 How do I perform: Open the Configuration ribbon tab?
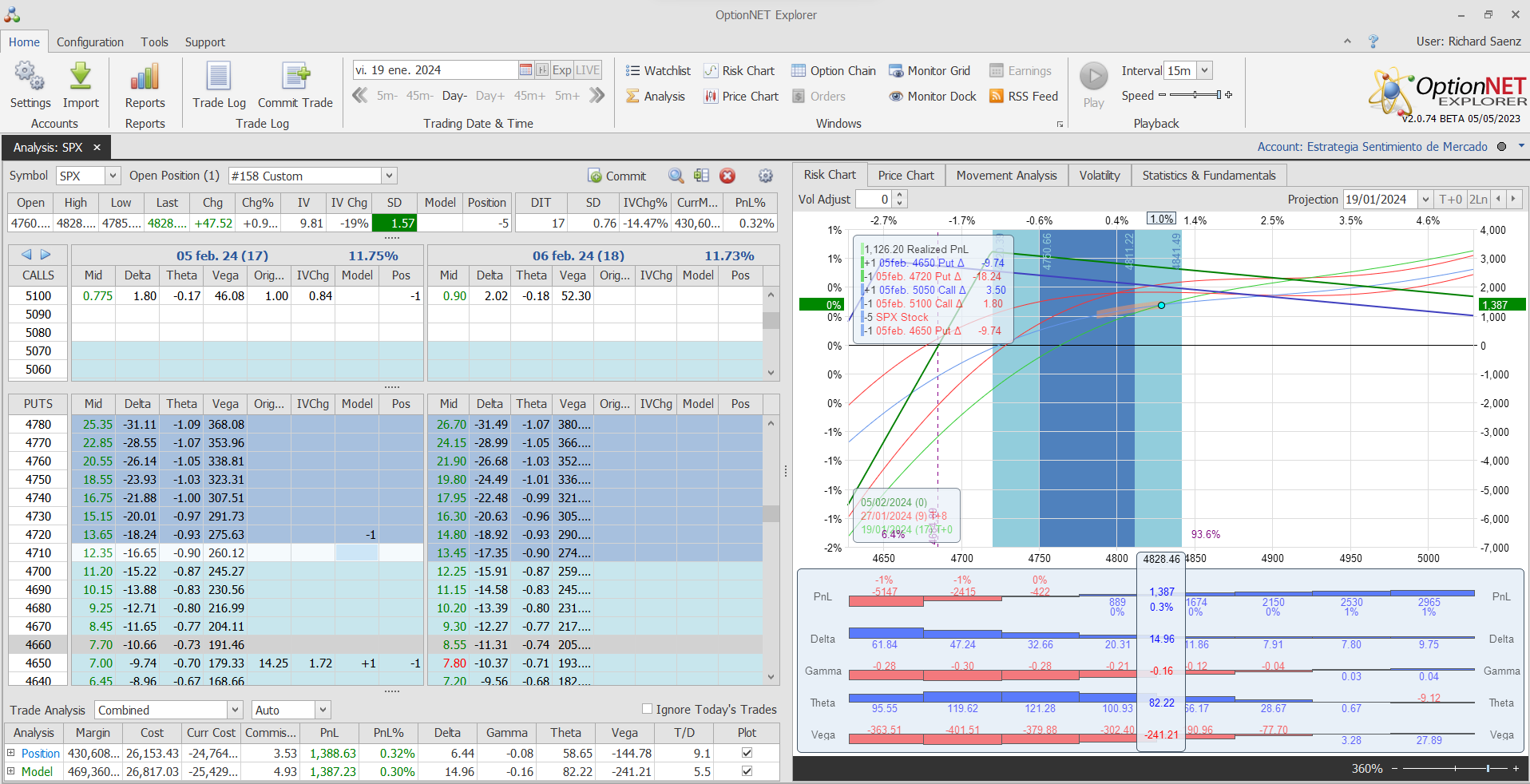(89, 42)
